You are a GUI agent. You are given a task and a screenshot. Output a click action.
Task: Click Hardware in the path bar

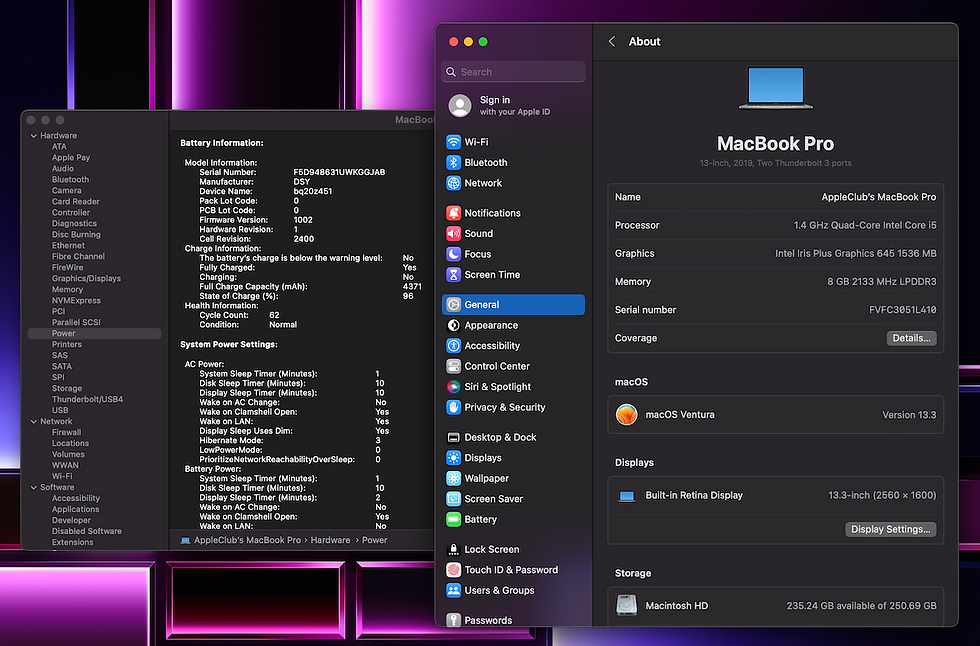[331, 540]
